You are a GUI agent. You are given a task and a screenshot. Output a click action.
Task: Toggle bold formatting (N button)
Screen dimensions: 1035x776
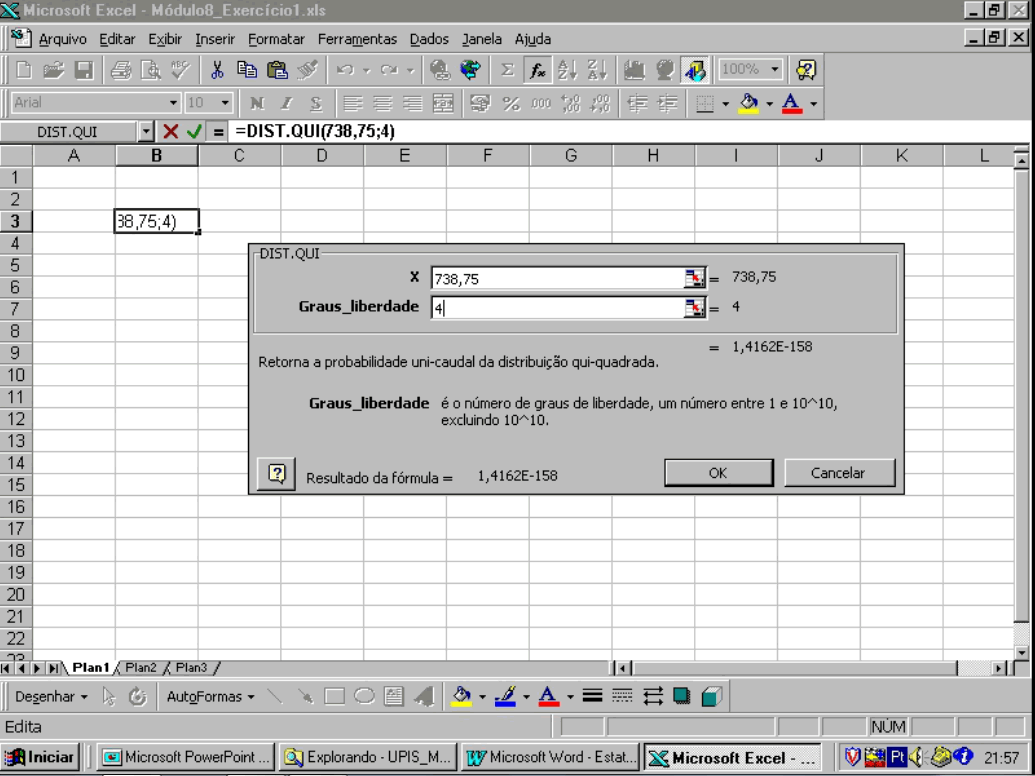click(x=254, y=103)
